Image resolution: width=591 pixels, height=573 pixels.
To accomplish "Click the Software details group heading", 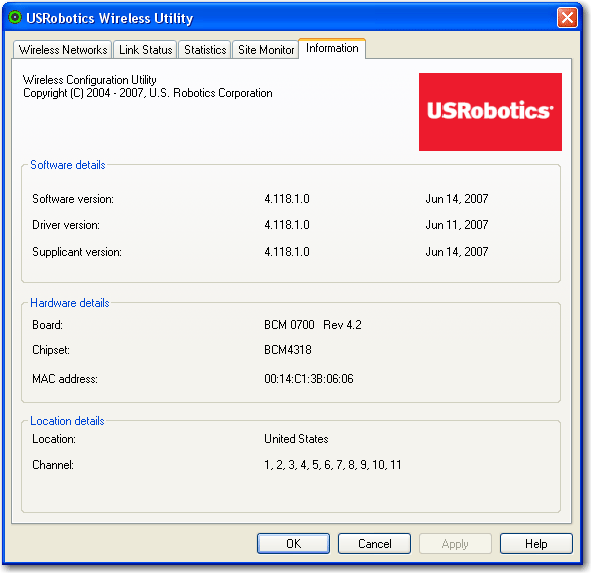I will [67, 165].
